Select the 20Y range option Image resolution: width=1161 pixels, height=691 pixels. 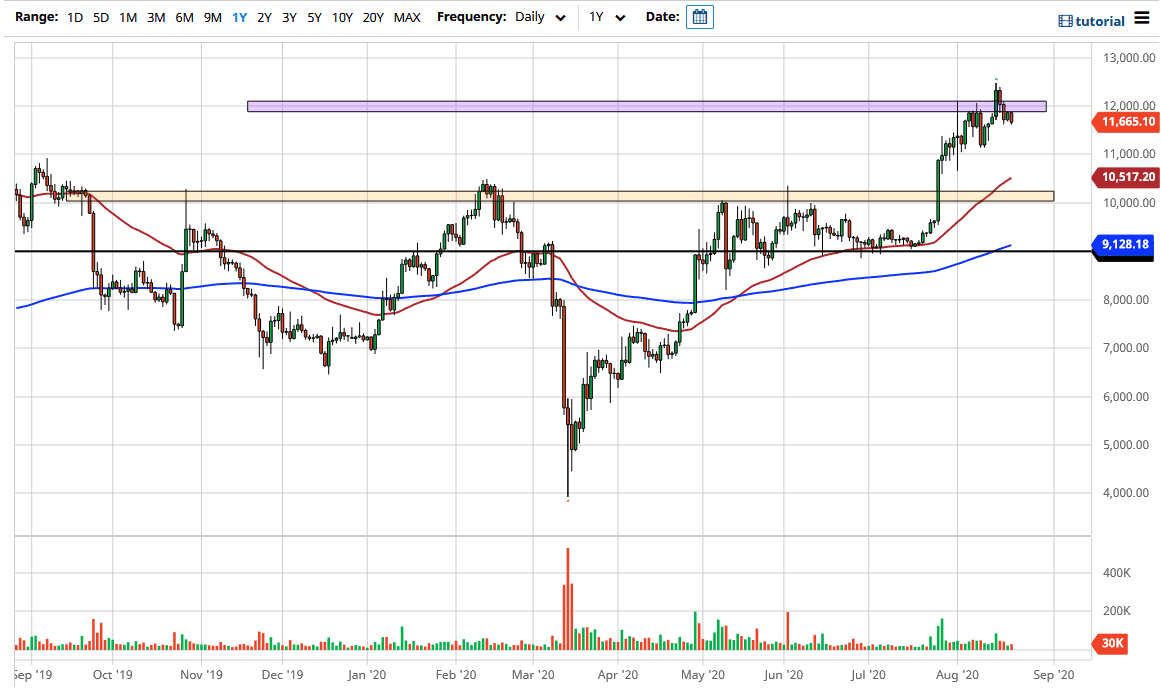(373, 17)
